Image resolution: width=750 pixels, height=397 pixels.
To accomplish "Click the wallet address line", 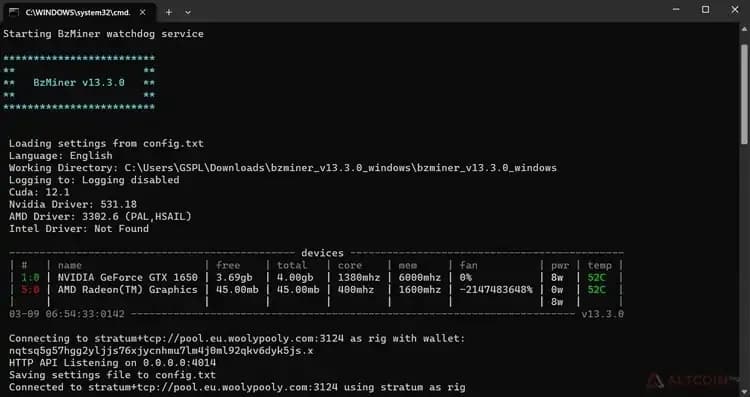I will [x=161, y=351].
